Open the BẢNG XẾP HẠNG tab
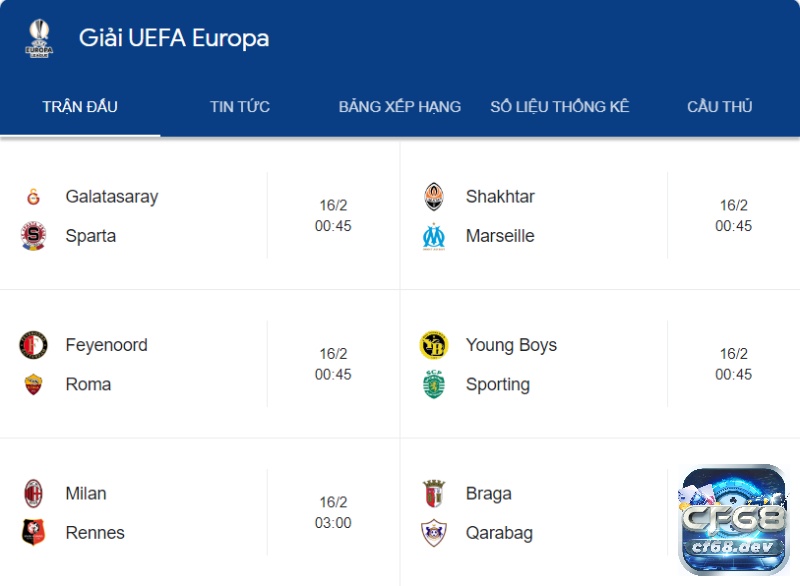Screen dimensions: 800x586 [399, 107]
